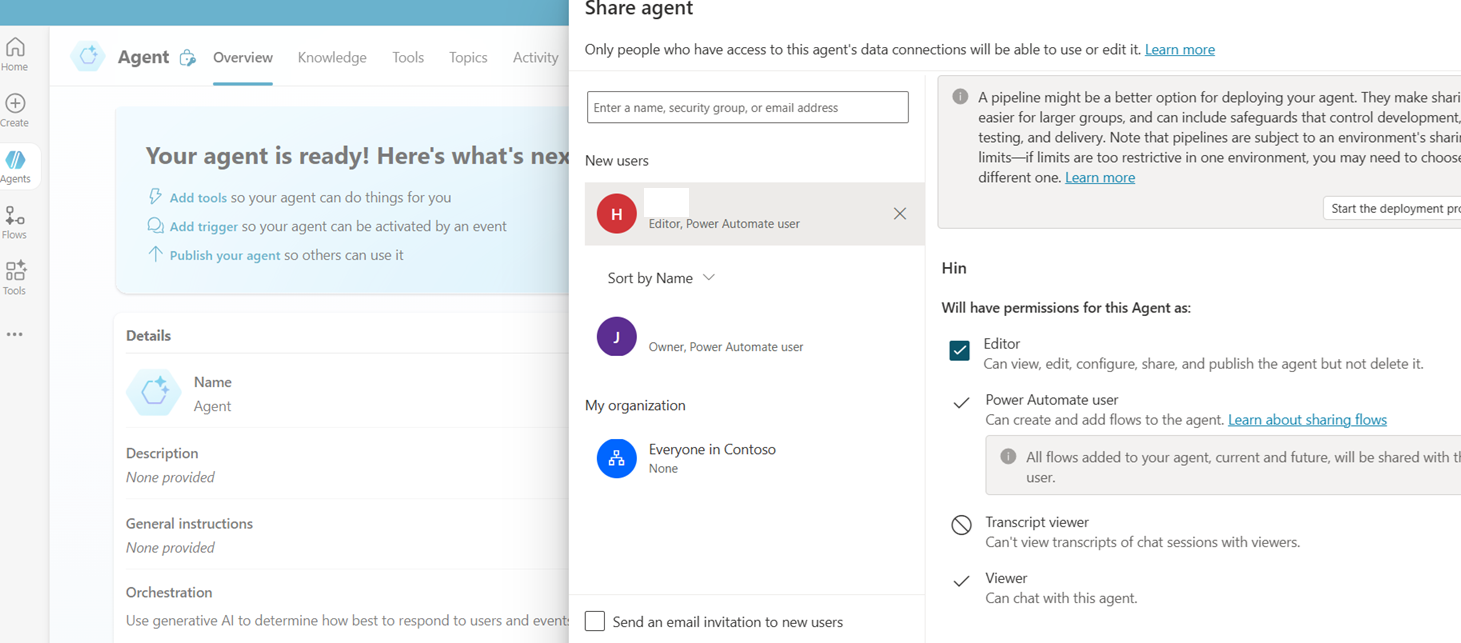Open the more options ellipsis in sidebar
The width and height of the screenshot is (1461, 643).
point(15,335)
